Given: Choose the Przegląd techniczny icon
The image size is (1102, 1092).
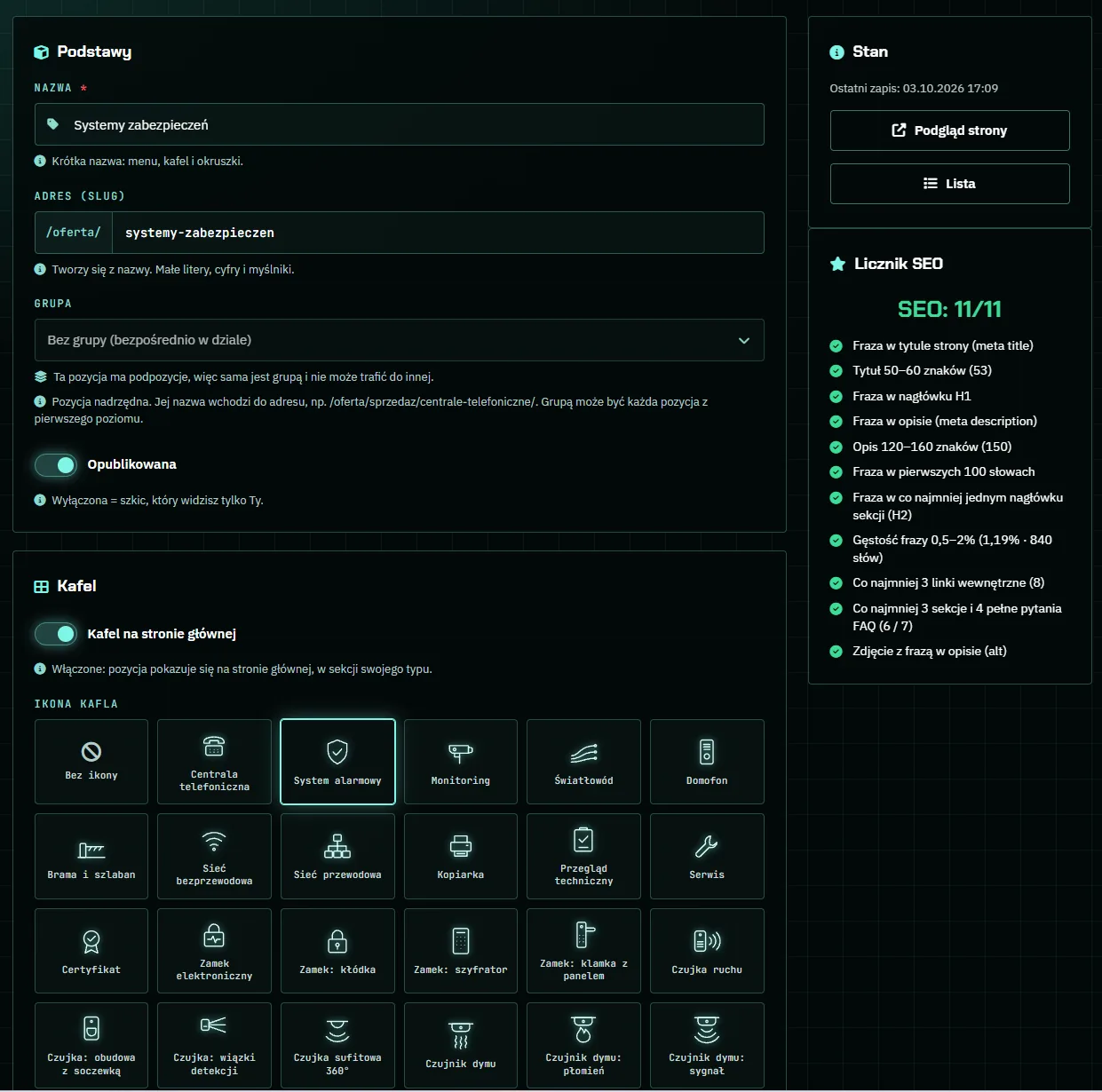Looking at the screenshot, I should (583, 857).
